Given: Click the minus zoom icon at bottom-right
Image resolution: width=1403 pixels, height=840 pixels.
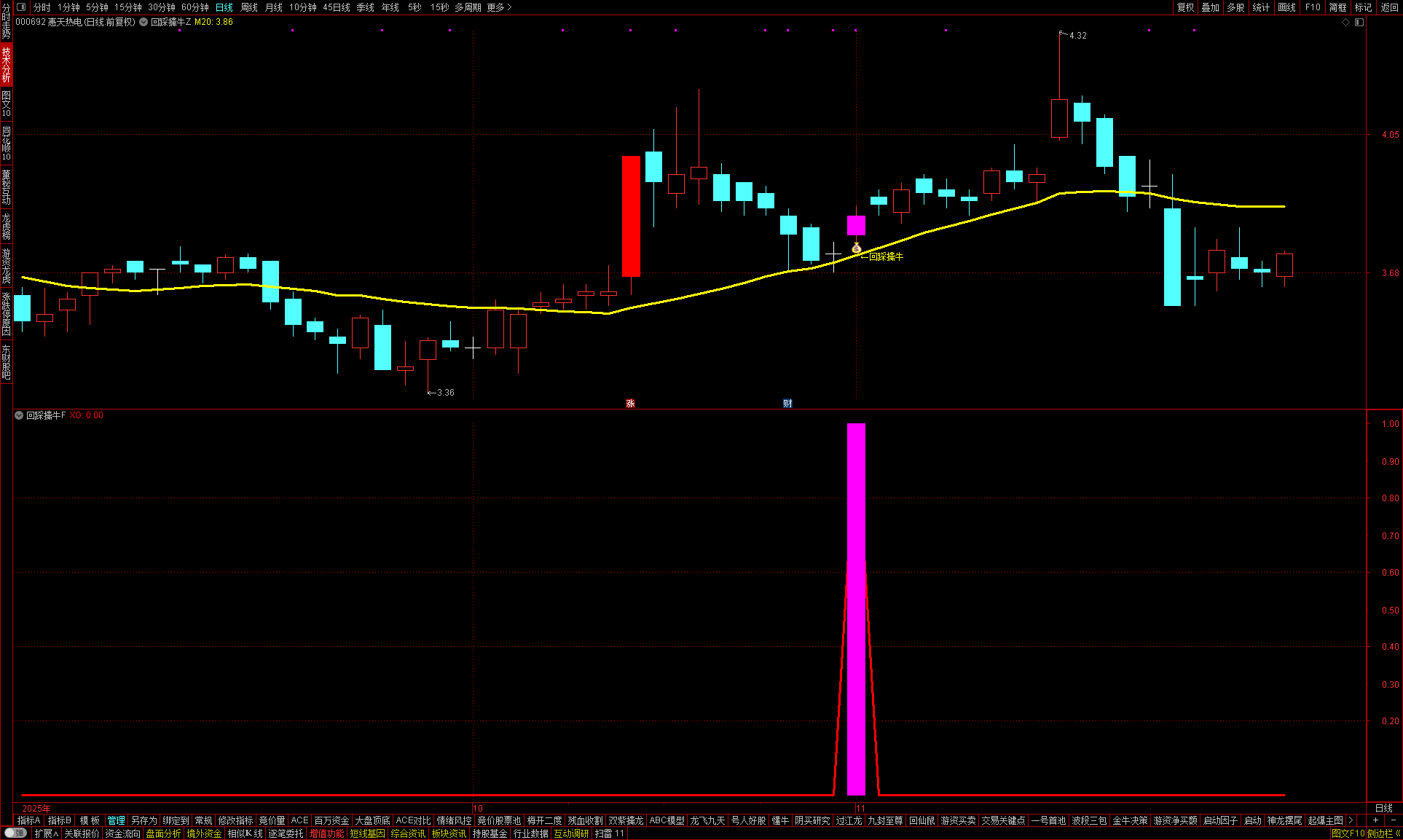Looking at the screenshot, I should [x=1393, y=820].
